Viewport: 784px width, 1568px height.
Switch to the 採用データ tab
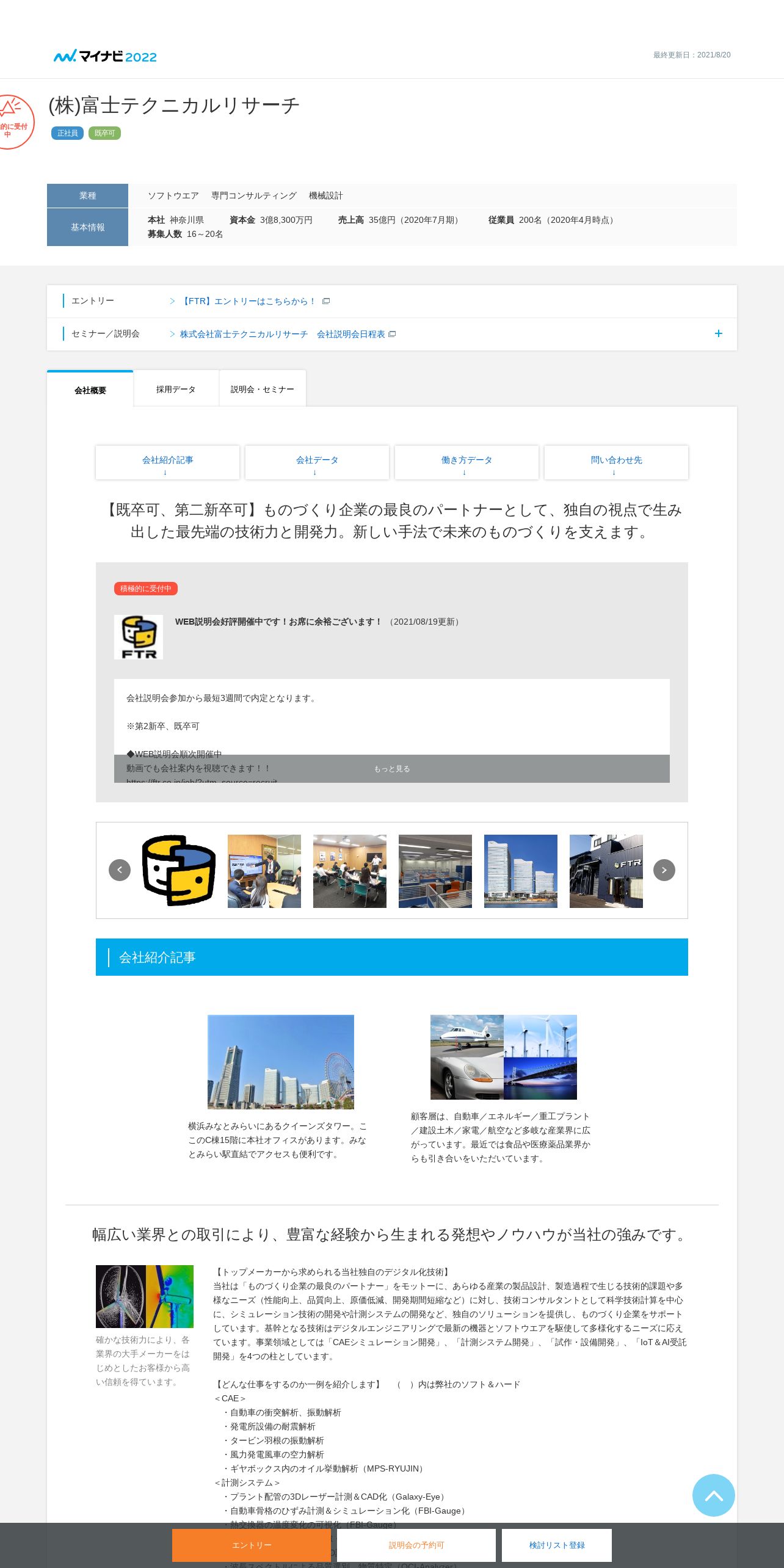click(176, 389)
